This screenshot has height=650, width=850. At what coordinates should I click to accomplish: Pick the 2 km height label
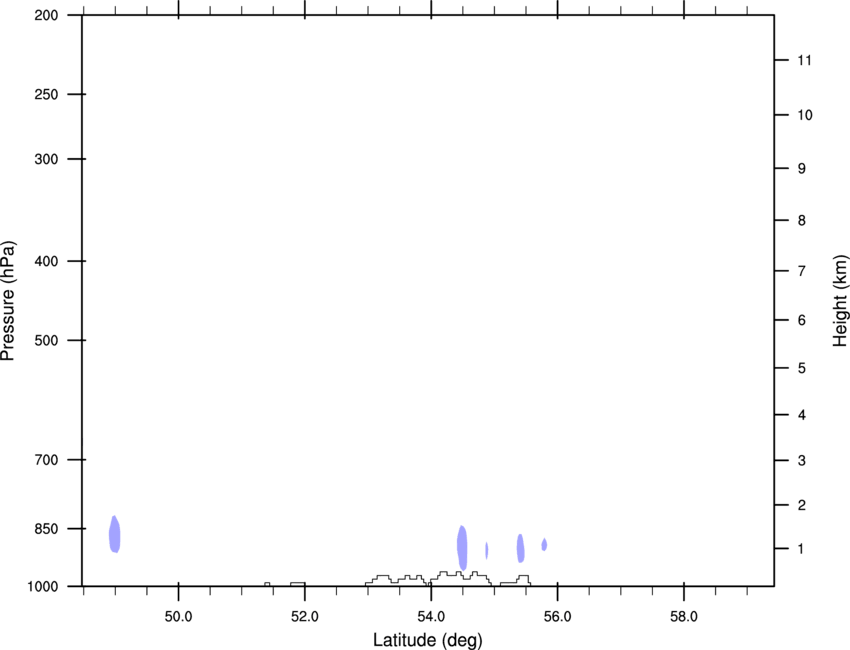(x=802, y=505)
